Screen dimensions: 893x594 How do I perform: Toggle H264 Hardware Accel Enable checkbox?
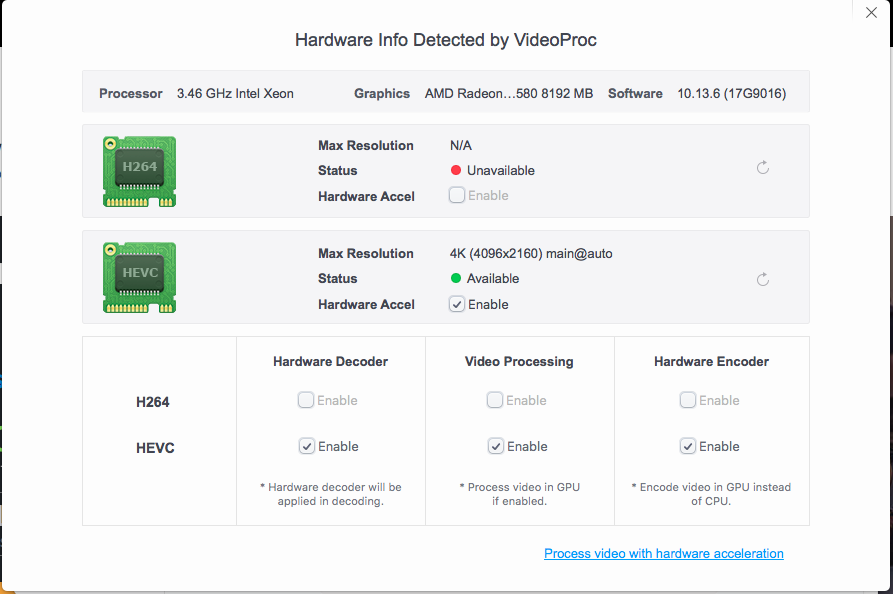[457, 195]
